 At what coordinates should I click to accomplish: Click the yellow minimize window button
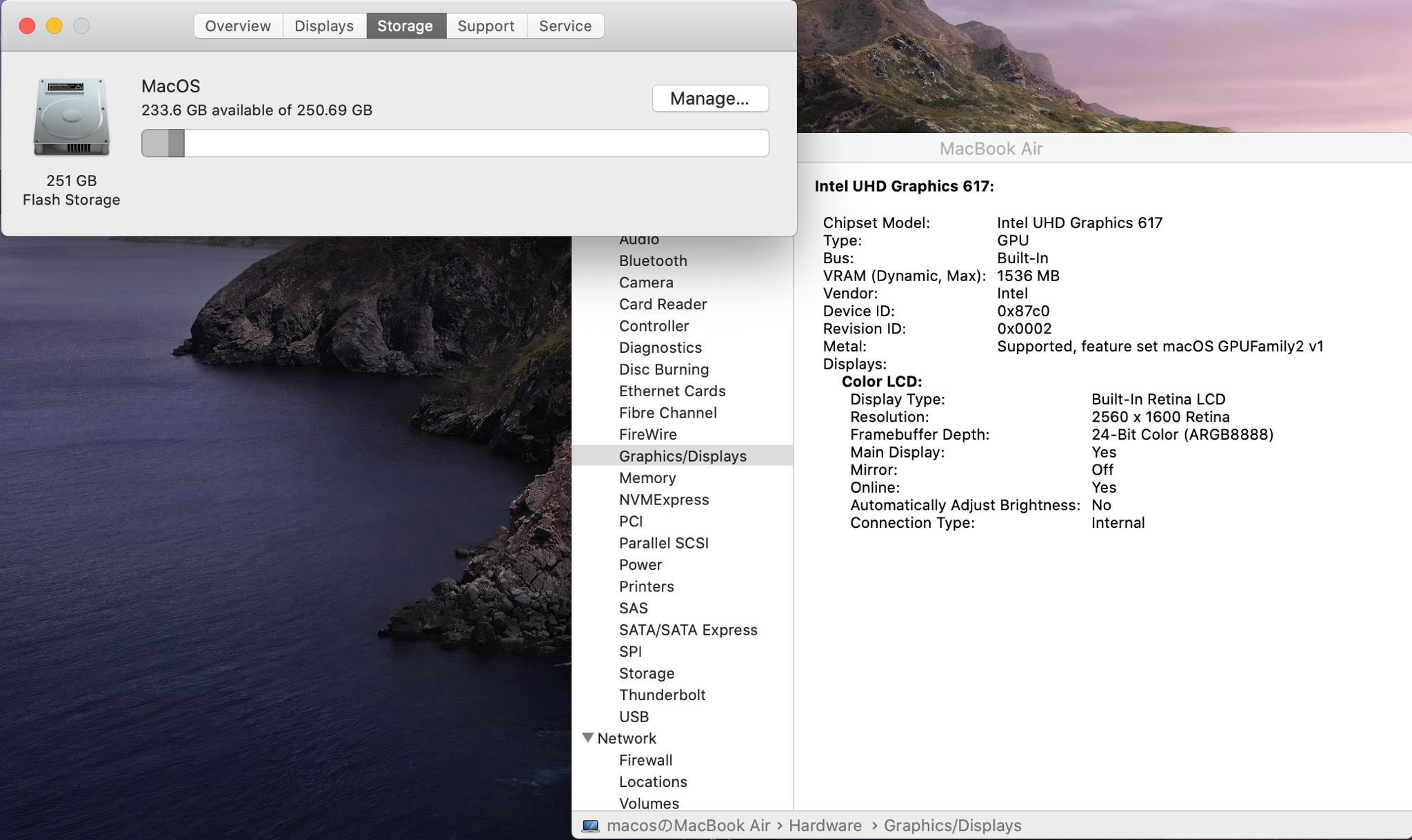[54, 26]
